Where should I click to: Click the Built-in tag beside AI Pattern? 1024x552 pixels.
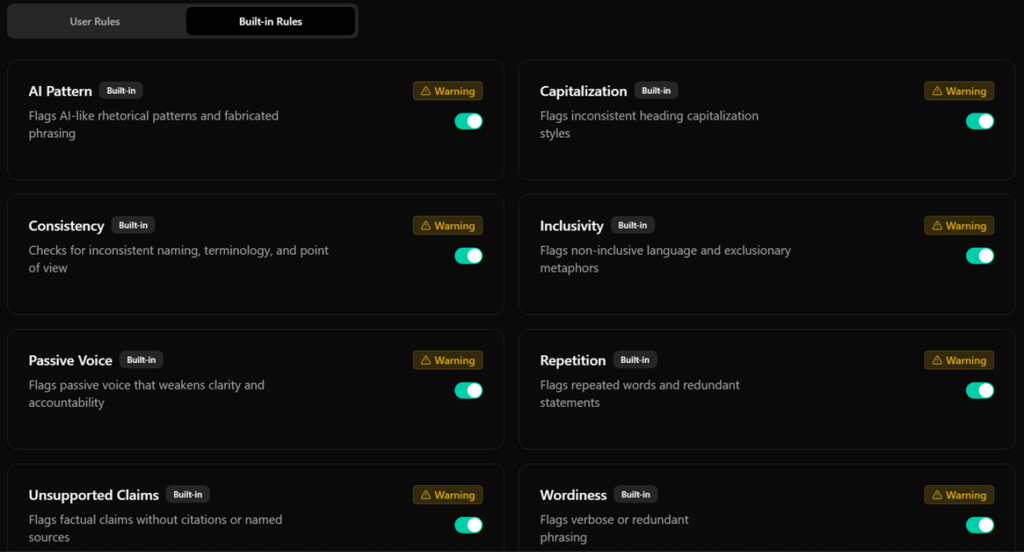pyautogui.click(x=121, y=91)
